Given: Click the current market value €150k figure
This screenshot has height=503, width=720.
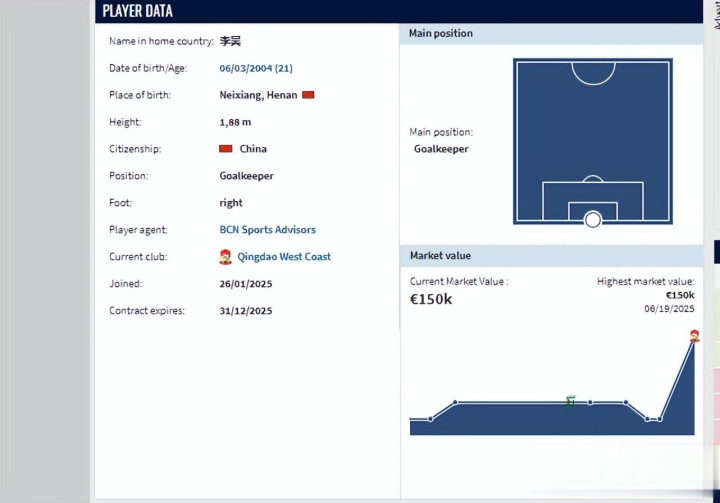Looking at the screenshot, I should tap(431, 299).
